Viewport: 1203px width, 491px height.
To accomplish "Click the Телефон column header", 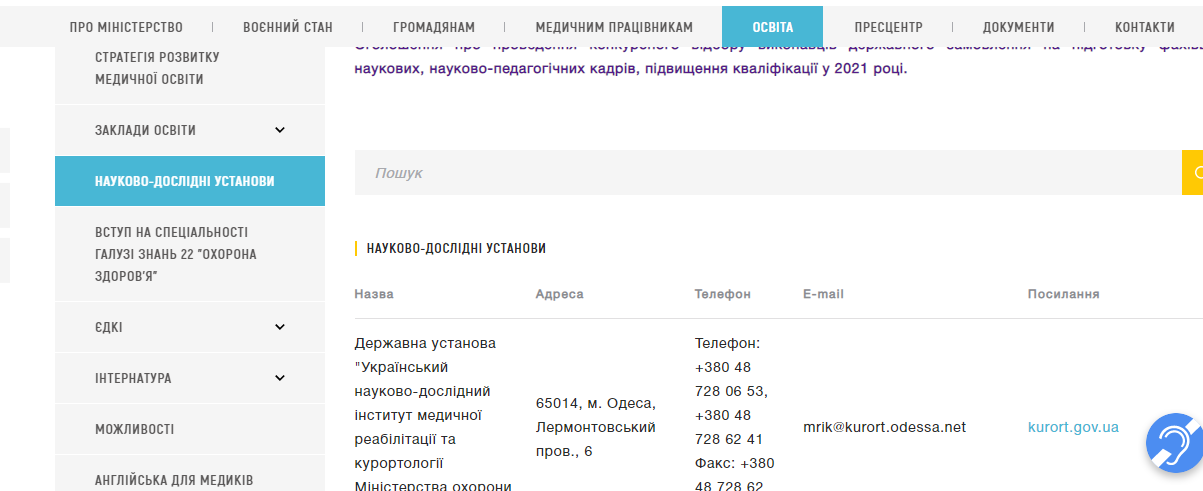I will pos(722,294).
